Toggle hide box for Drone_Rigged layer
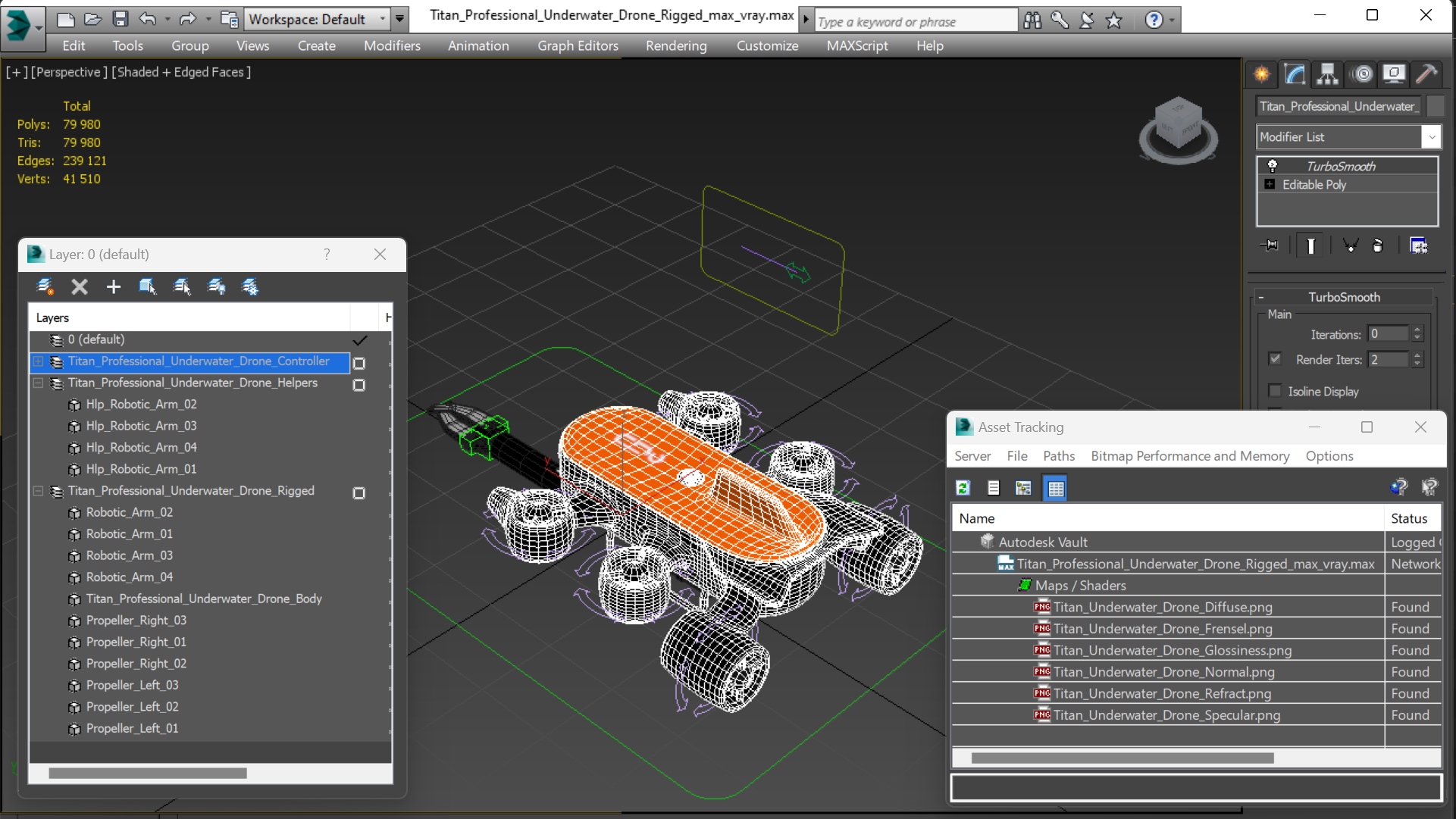Viewport: 1456px width, 819px height. (359, 493)
